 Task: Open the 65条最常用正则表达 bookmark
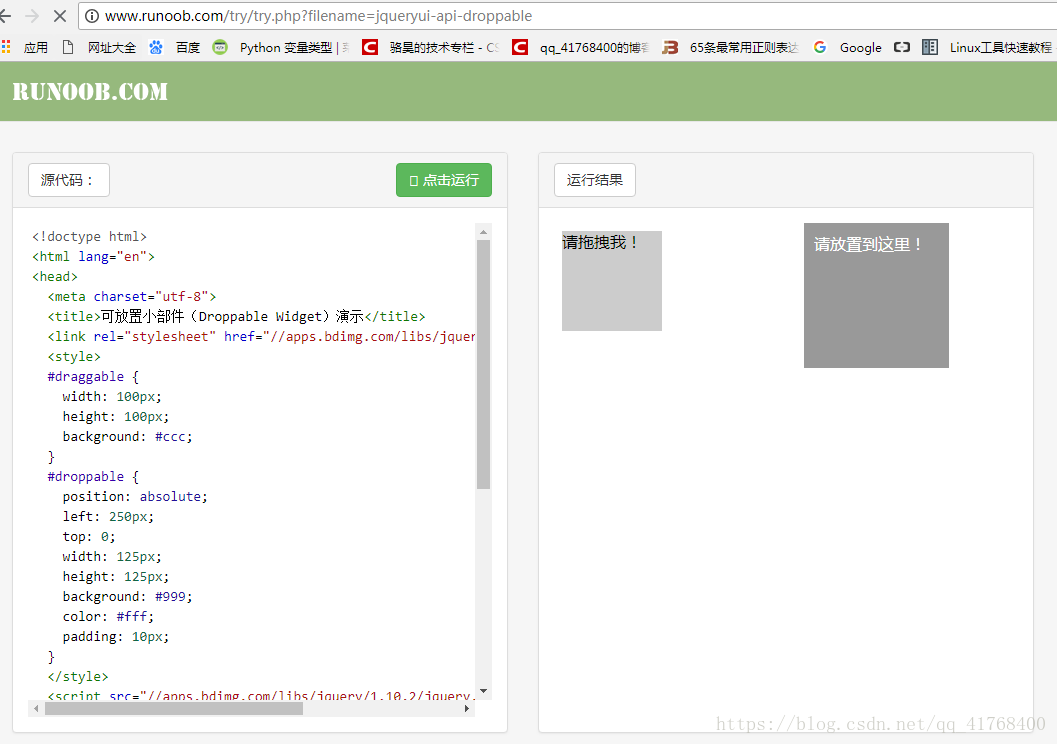(730, 47)
